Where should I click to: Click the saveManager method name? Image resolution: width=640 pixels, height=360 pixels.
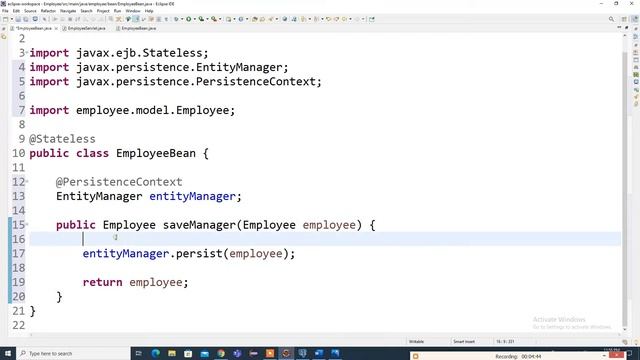coord(199,225)
